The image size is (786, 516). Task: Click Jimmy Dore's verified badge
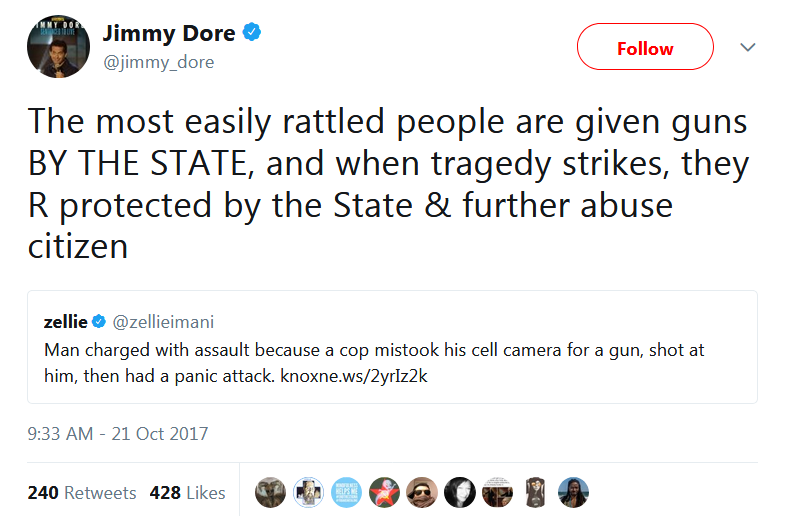pyautogui.click(x=253, y=33)
